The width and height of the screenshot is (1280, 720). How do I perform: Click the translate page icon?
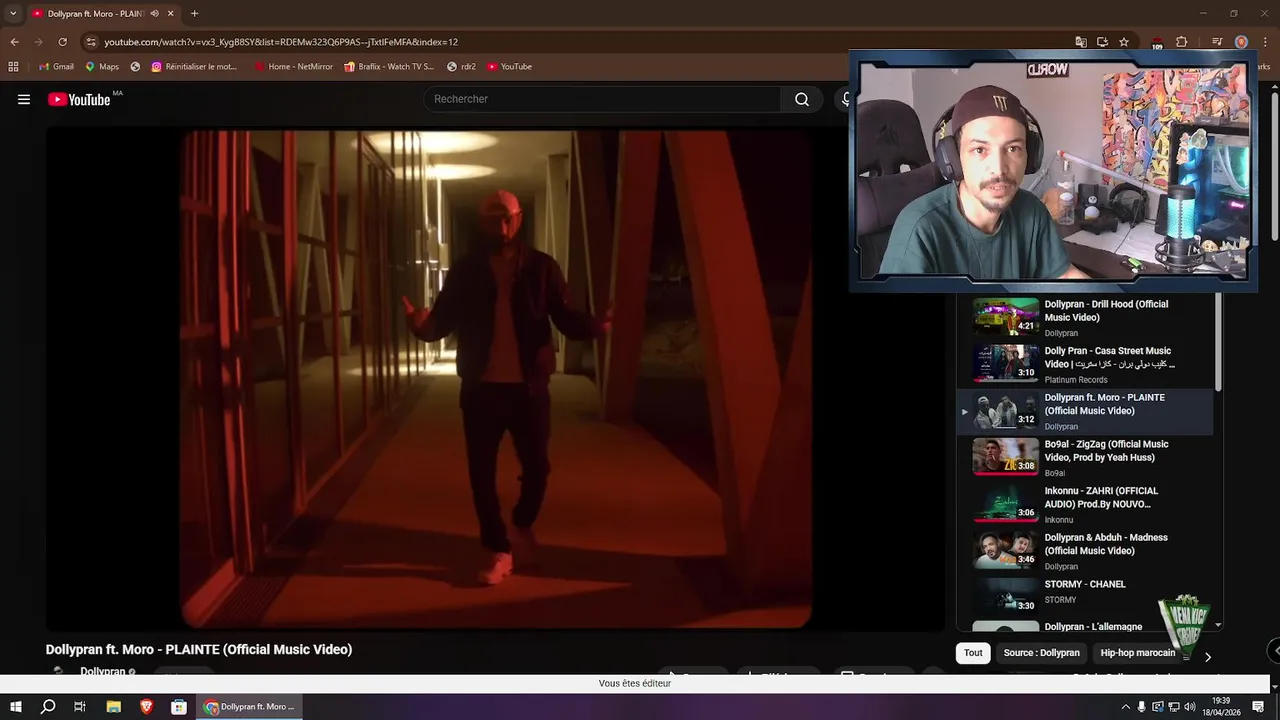pyautogui.click(x=1081, y=42)
